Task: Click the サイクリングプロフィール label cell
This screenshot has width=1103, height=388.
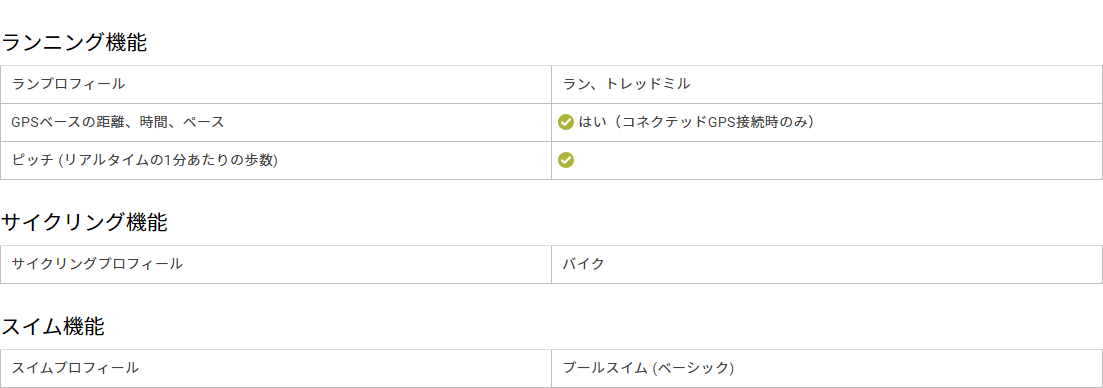Action: tap(276, 264)
